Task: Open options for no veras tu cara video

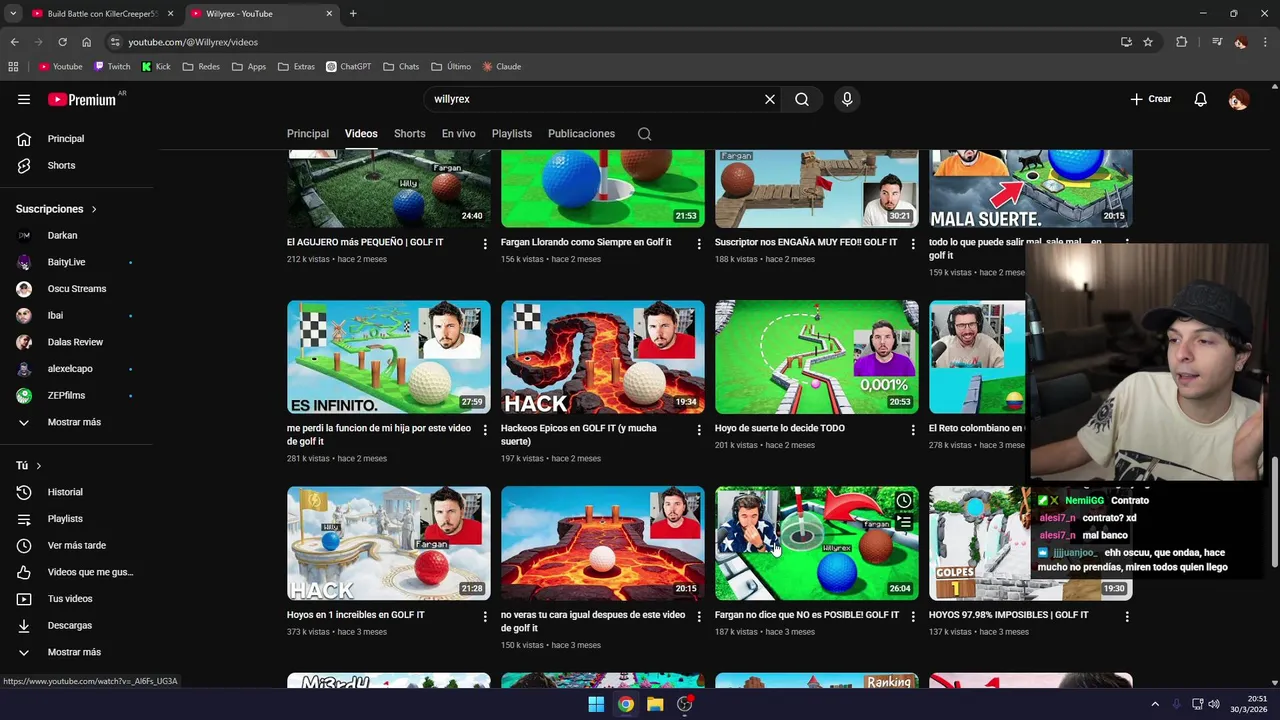Action: 699,617
